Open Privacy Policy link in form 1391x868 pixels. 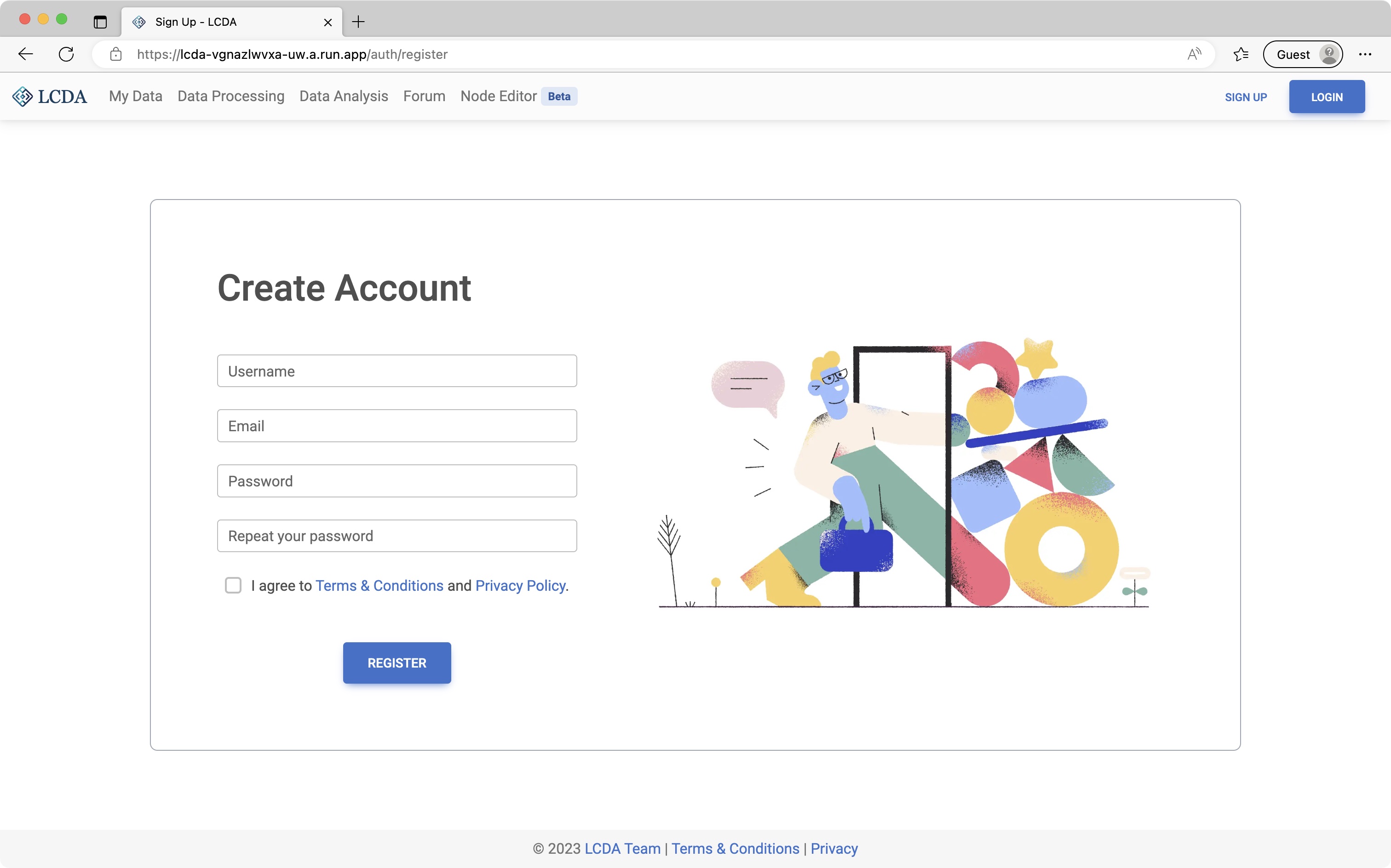(520, 586)
